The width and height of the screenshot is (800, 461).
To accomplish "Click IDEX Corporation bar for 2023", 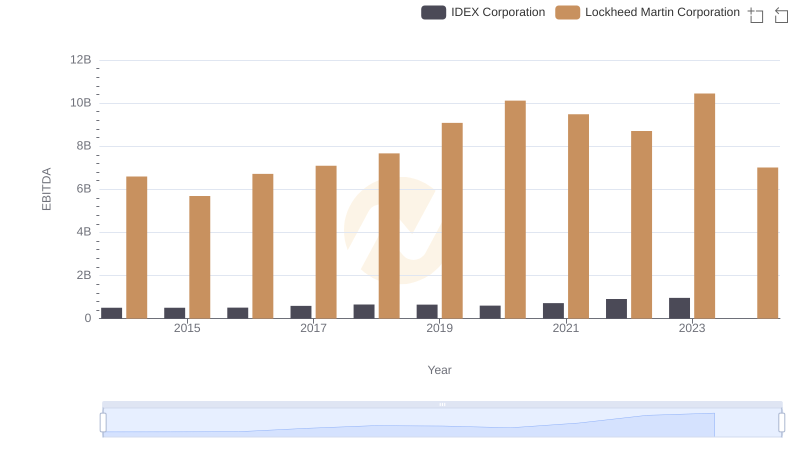I will [x=679, y=308].
